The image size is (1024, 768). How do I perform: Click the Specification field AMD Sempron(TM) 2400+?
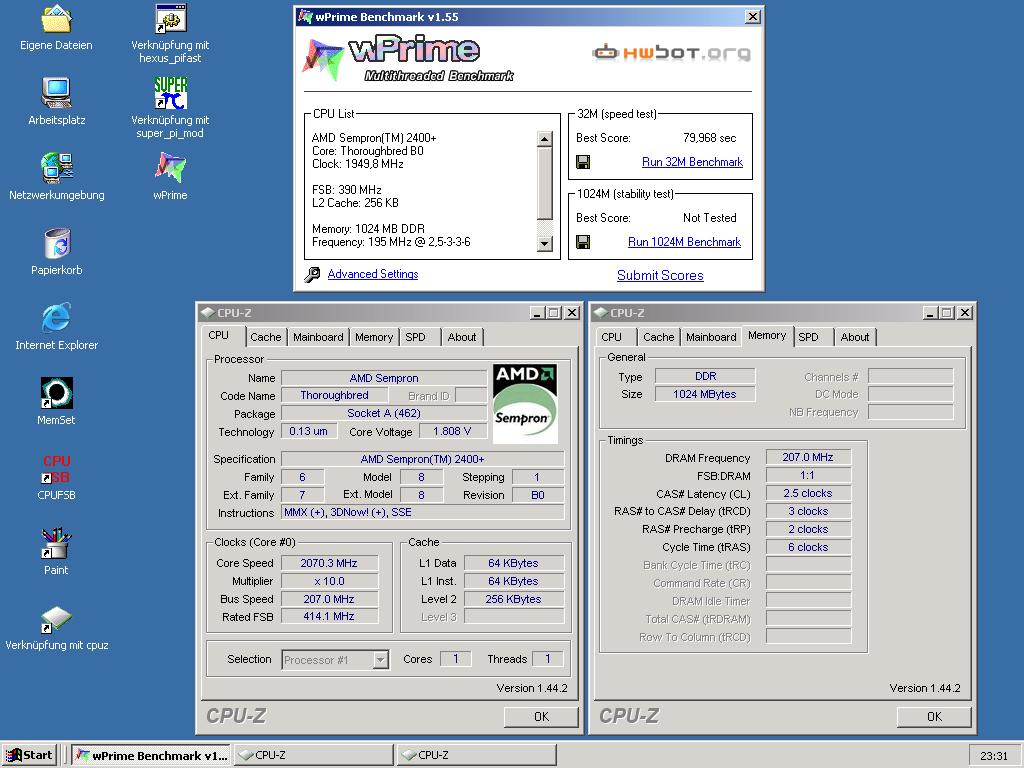tap(423, 459)
